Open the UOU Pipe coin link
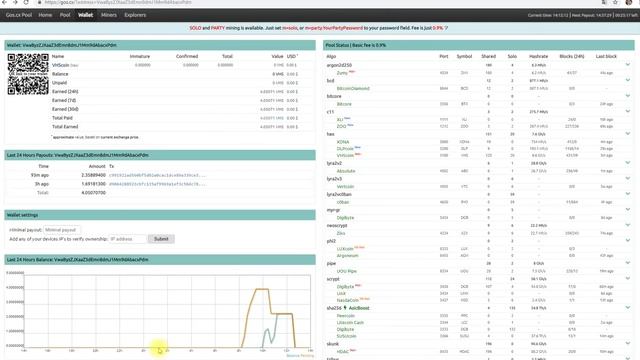This screenshot has width=640, height=360. [347, 271]
